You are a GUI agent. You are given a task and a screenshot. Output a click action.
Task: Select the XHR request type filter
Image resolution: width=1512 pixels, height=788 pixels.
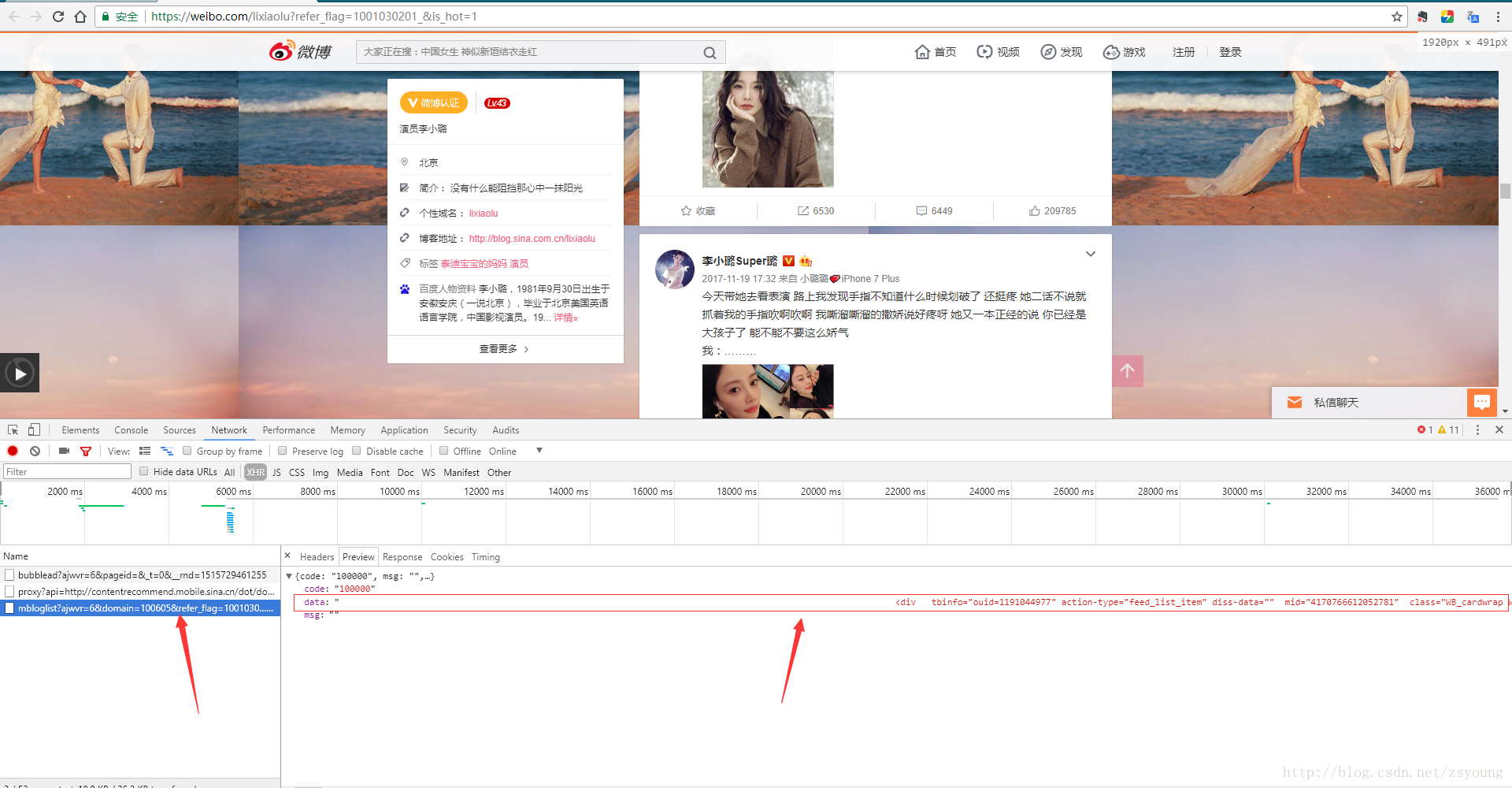255,473
